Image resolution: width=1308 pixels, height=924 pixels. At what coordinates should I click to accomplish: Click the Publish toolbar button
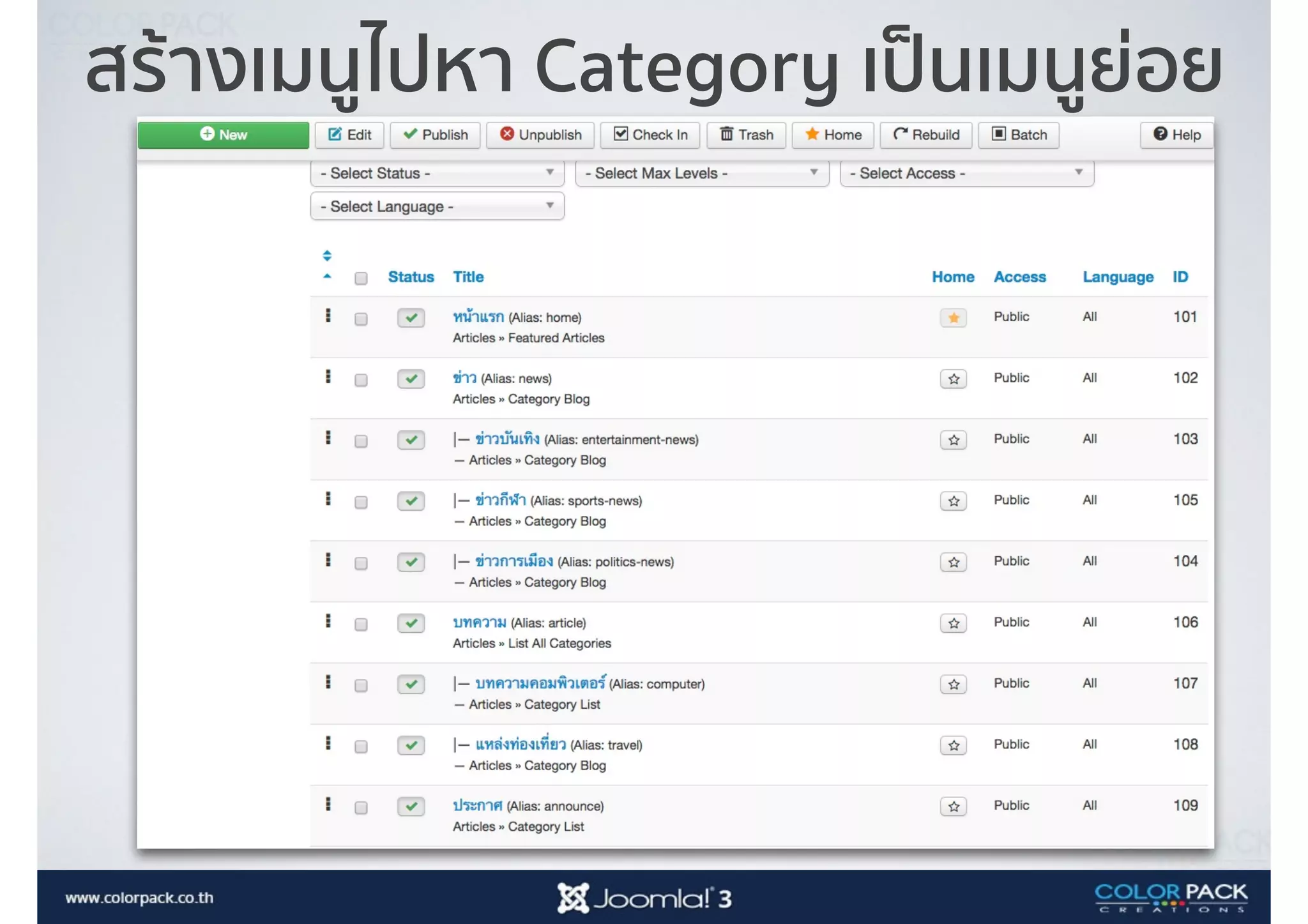pyautogui.click(x=436, y=135)
